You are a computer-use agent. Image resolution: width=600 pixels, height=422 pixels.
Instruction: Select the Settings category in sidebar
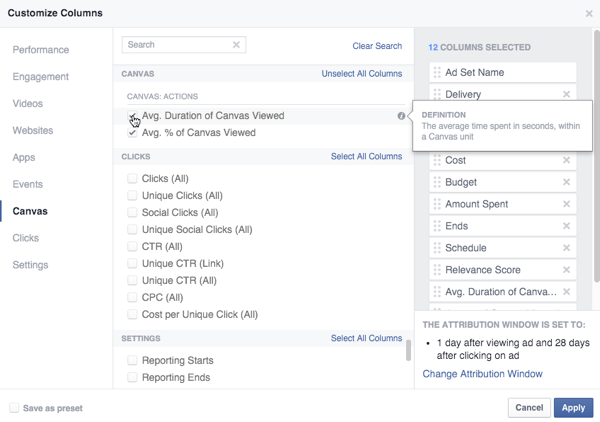[30, 265]
